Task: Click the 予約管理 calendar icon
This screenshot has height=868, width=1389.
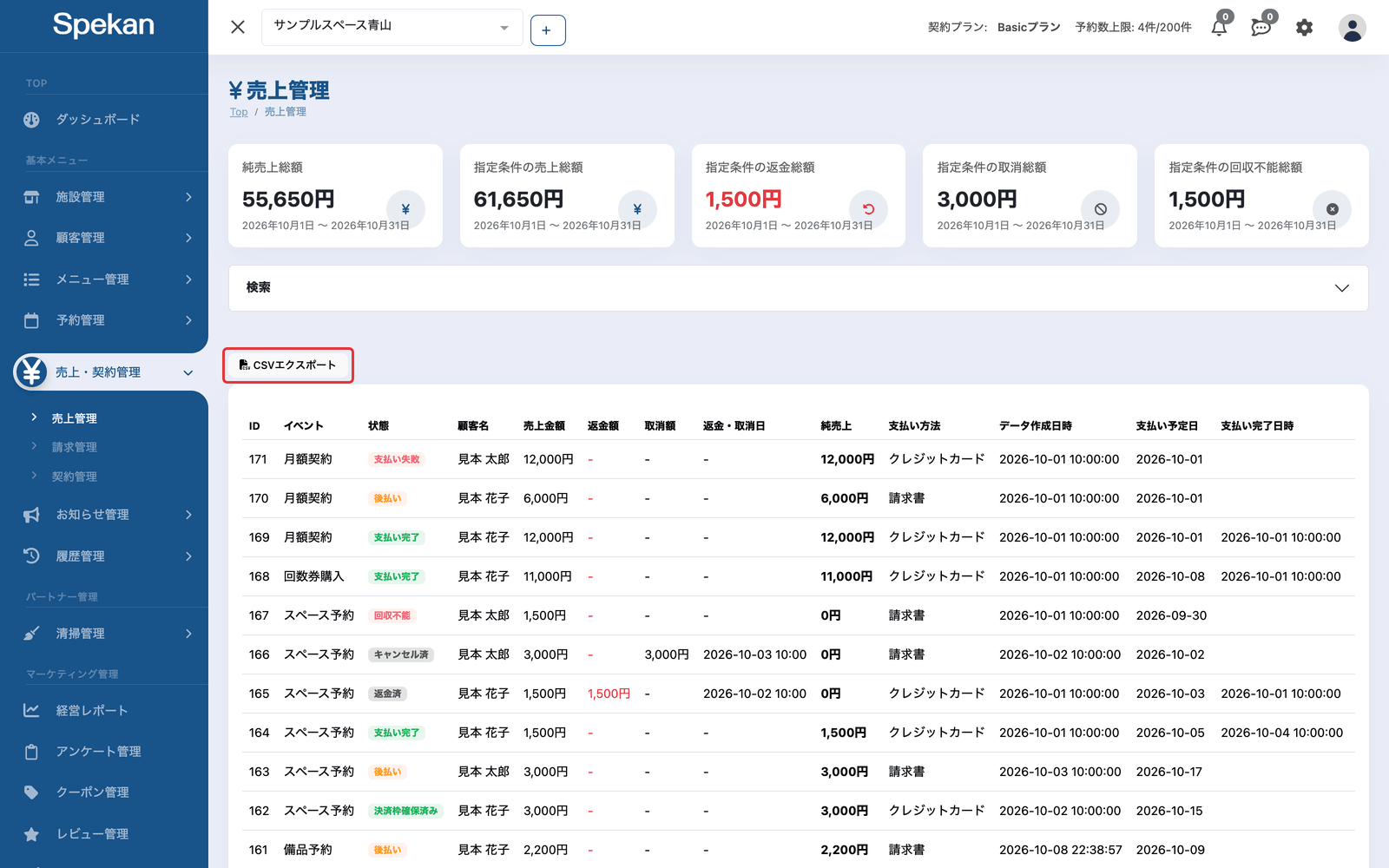Action: [31, 320]
